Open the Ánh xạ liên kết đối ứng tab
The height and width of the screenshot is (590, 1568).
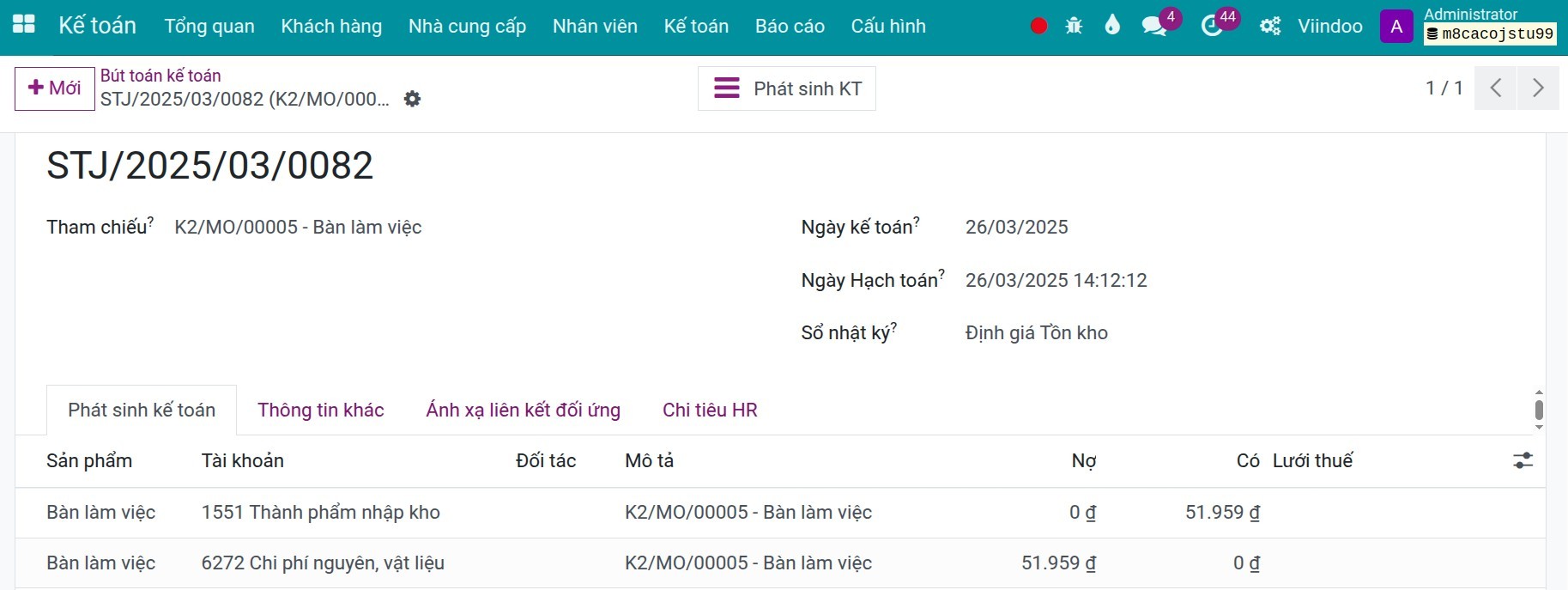524,410
